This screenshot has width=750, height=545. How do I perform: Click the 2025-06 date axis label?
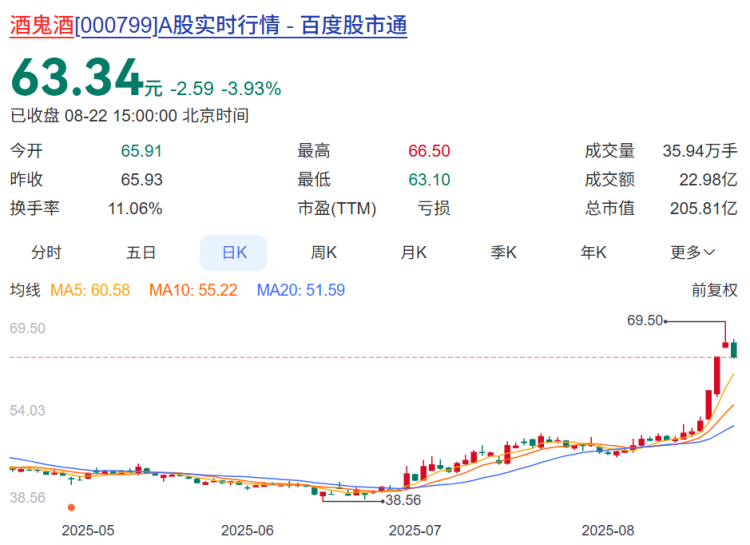pyautogui.click(x=247, y=530)
